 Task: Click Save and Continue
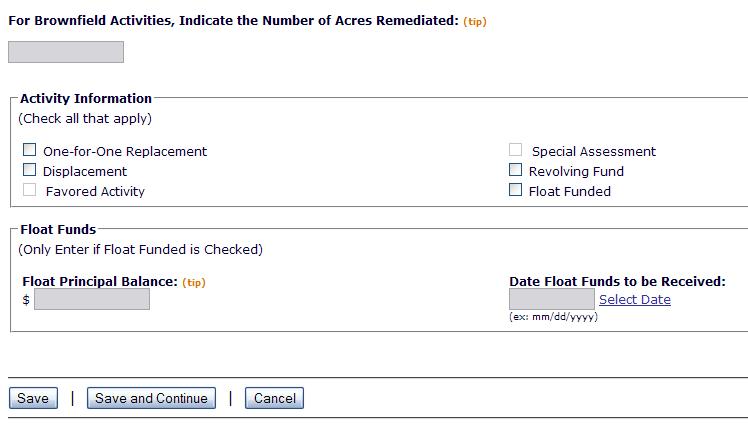pos(151,398)
